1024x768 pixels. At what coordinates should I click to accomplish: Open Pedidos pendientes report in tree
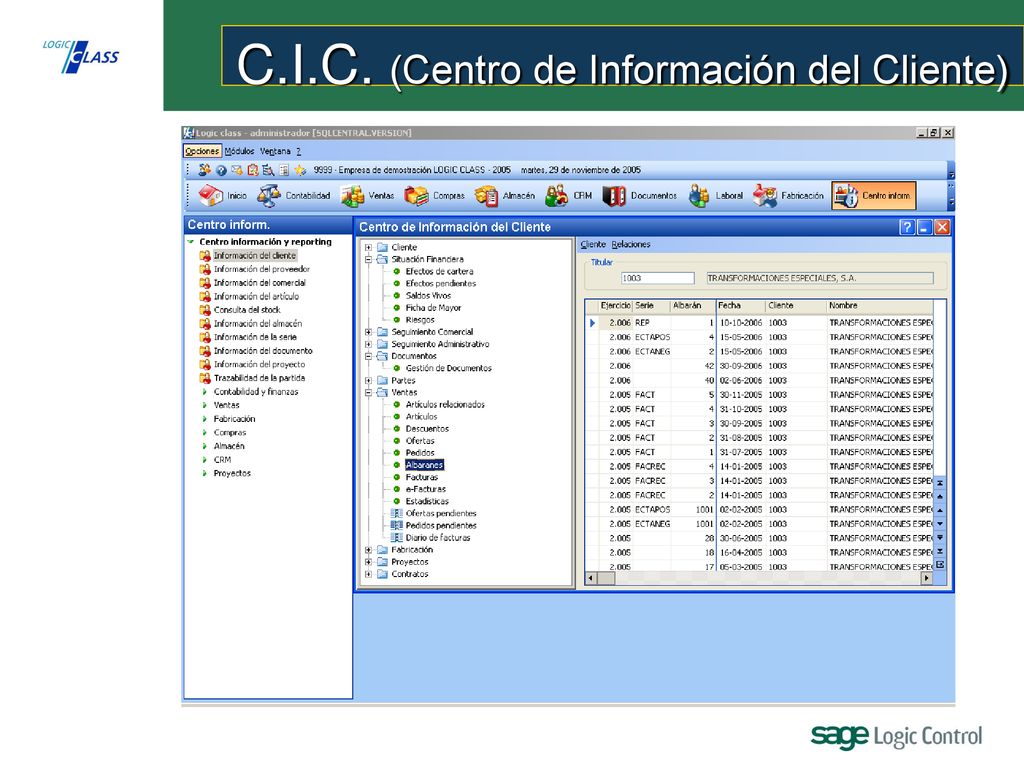pyautogui.click(x=441, y=526)
